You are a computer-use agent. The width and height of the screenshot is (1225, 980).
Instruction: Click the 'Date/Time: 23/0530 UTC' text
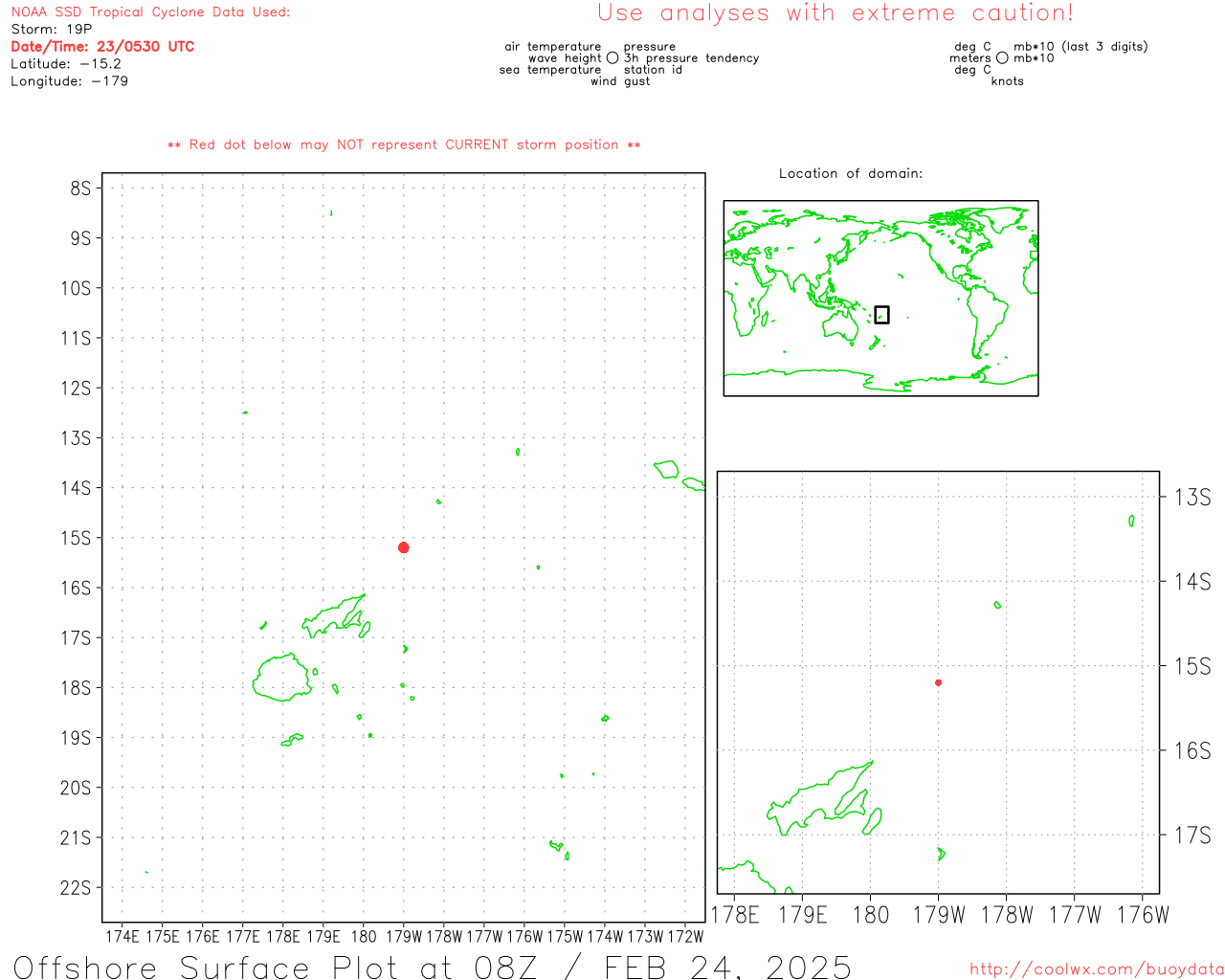102,47
